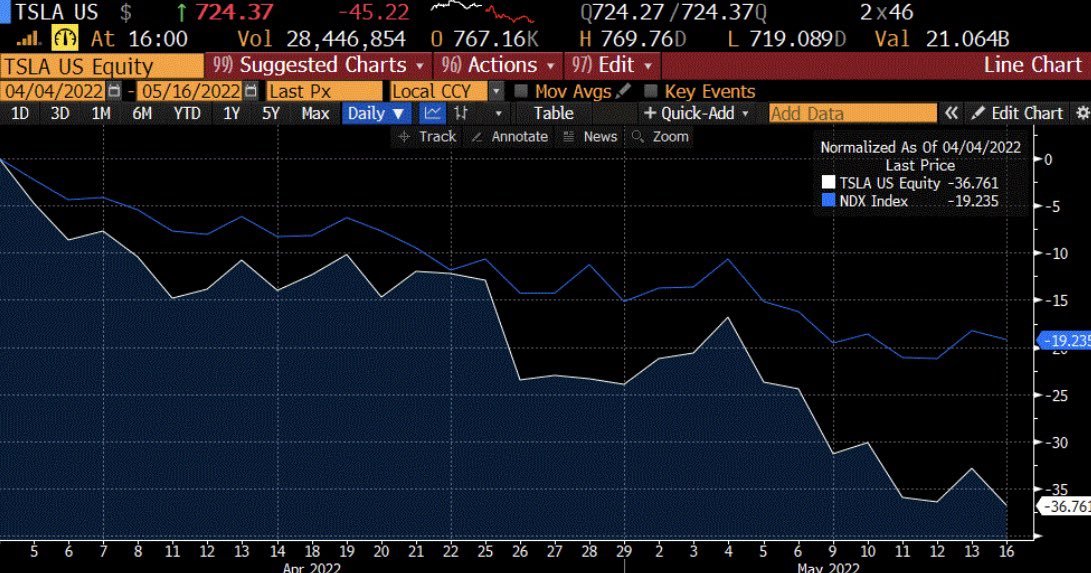This screenshot has height=573, width=1091.
Task: Open the Daily periodicity dropdown
Action: tap(376, 113)
